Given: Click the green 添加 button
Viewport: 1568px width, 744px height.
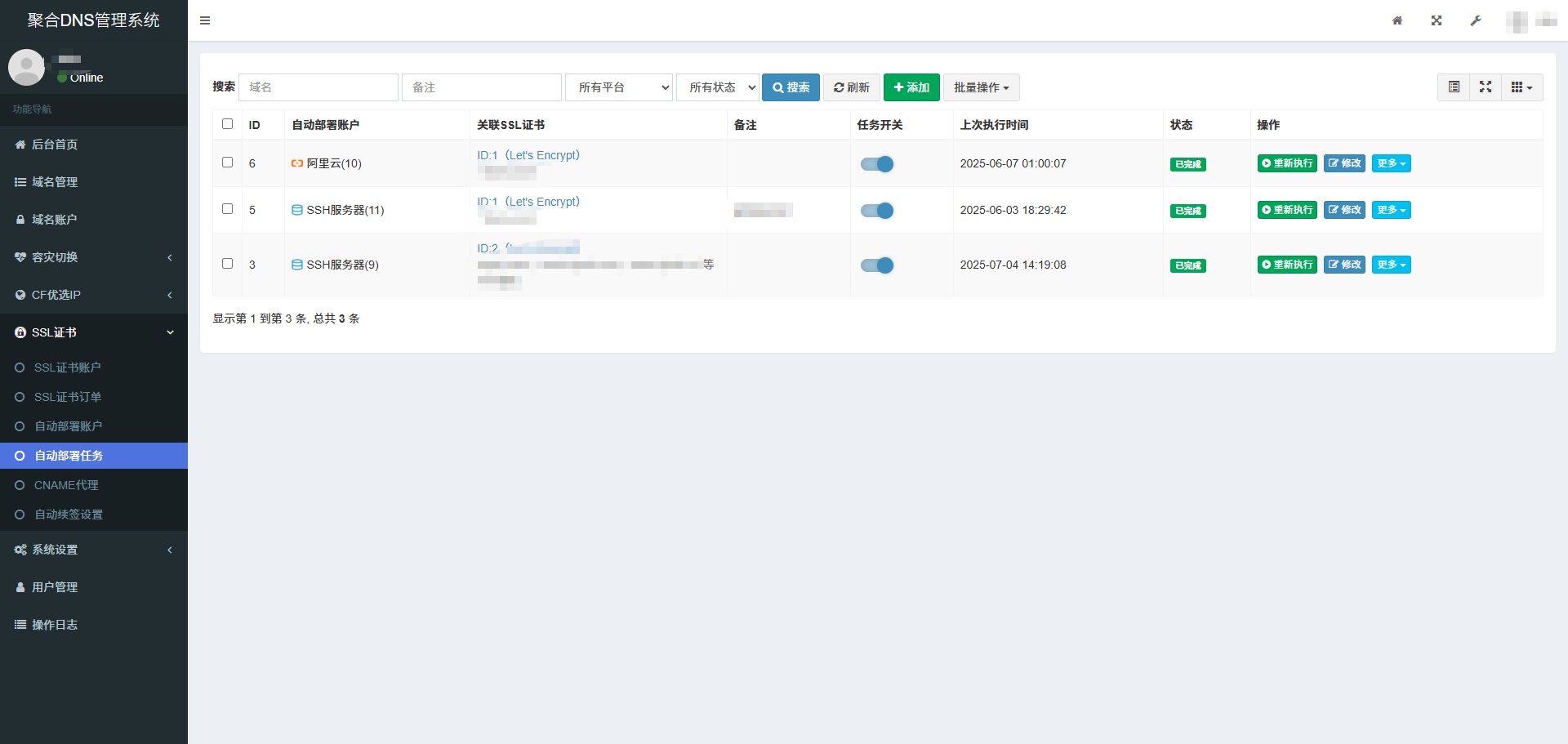Looking at the screenshot, I should (x=911, y=87).
